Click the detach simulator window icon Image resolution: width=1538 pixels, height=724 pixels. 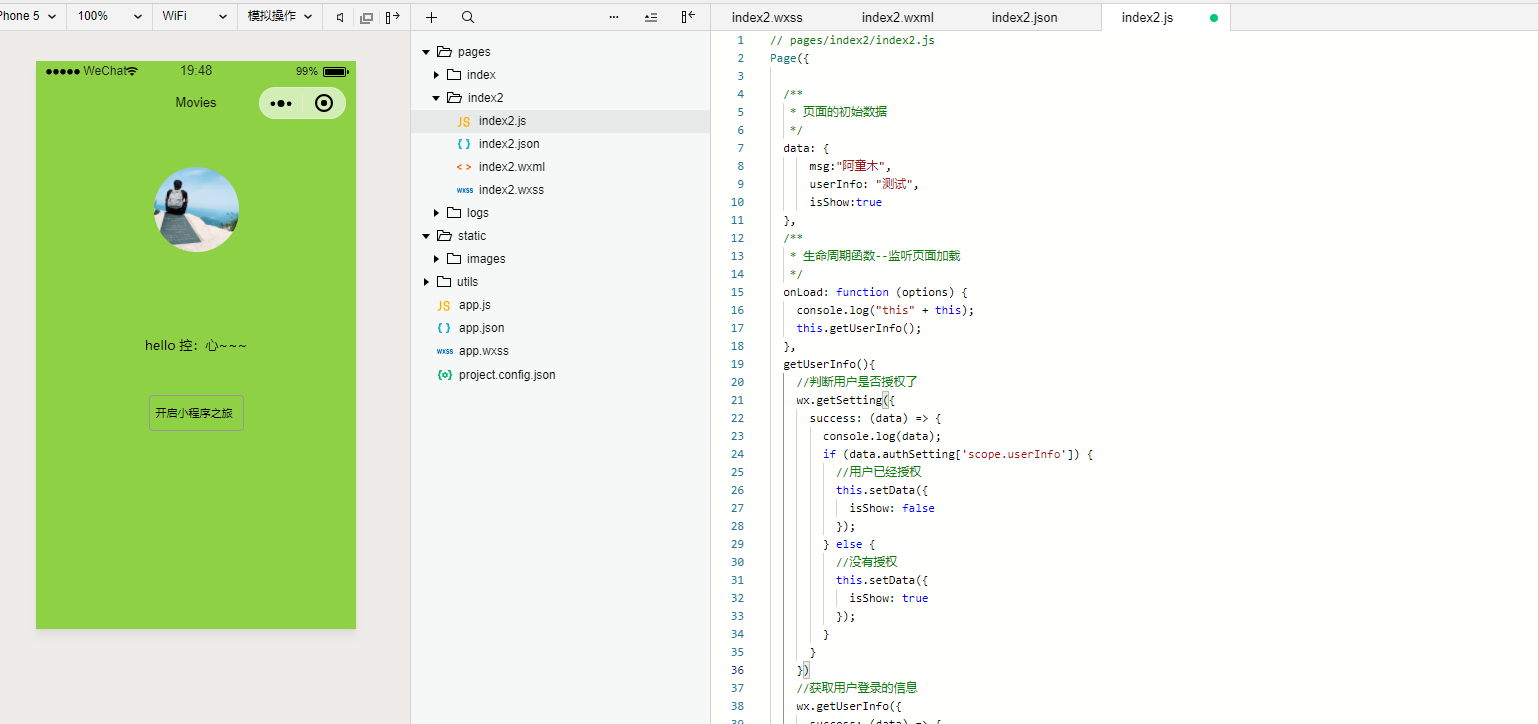366,17
